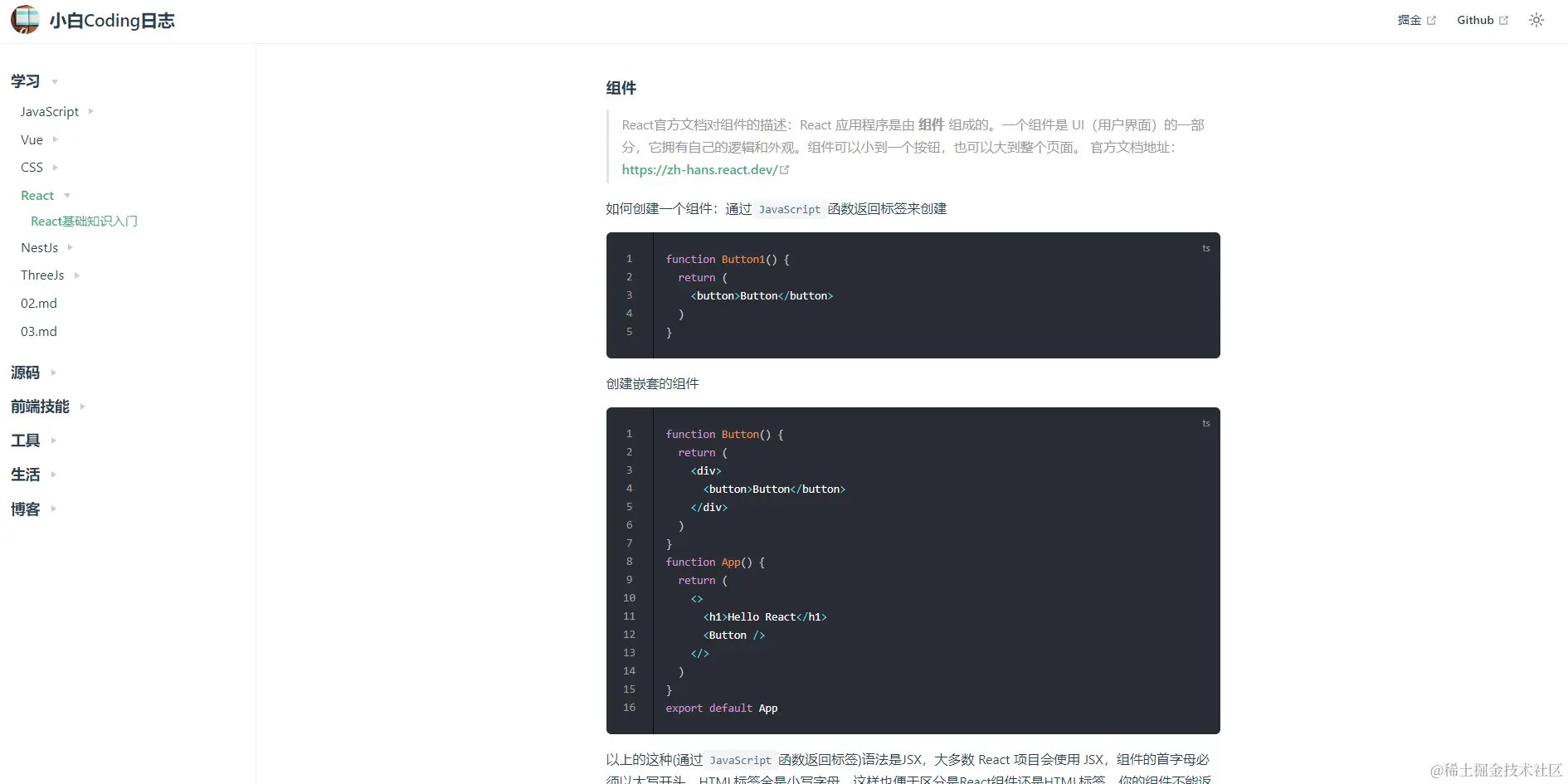Select React in the sidebar
The image size is (1568, 784).
click(37, 195)
